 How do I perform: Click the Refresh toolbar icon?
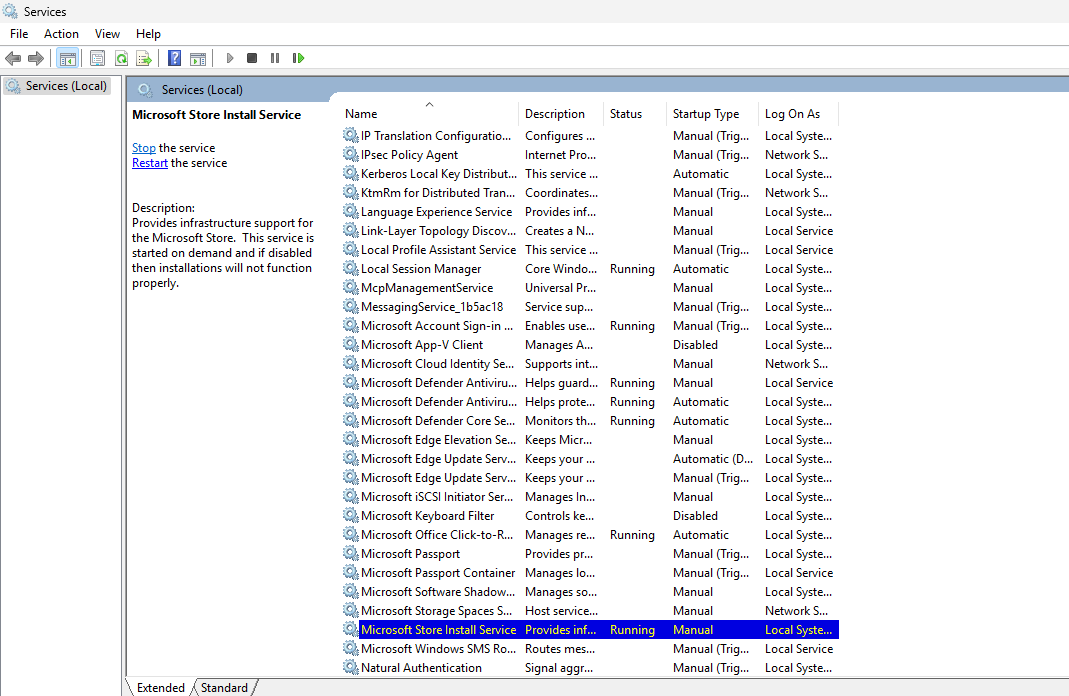coord(121,58)
